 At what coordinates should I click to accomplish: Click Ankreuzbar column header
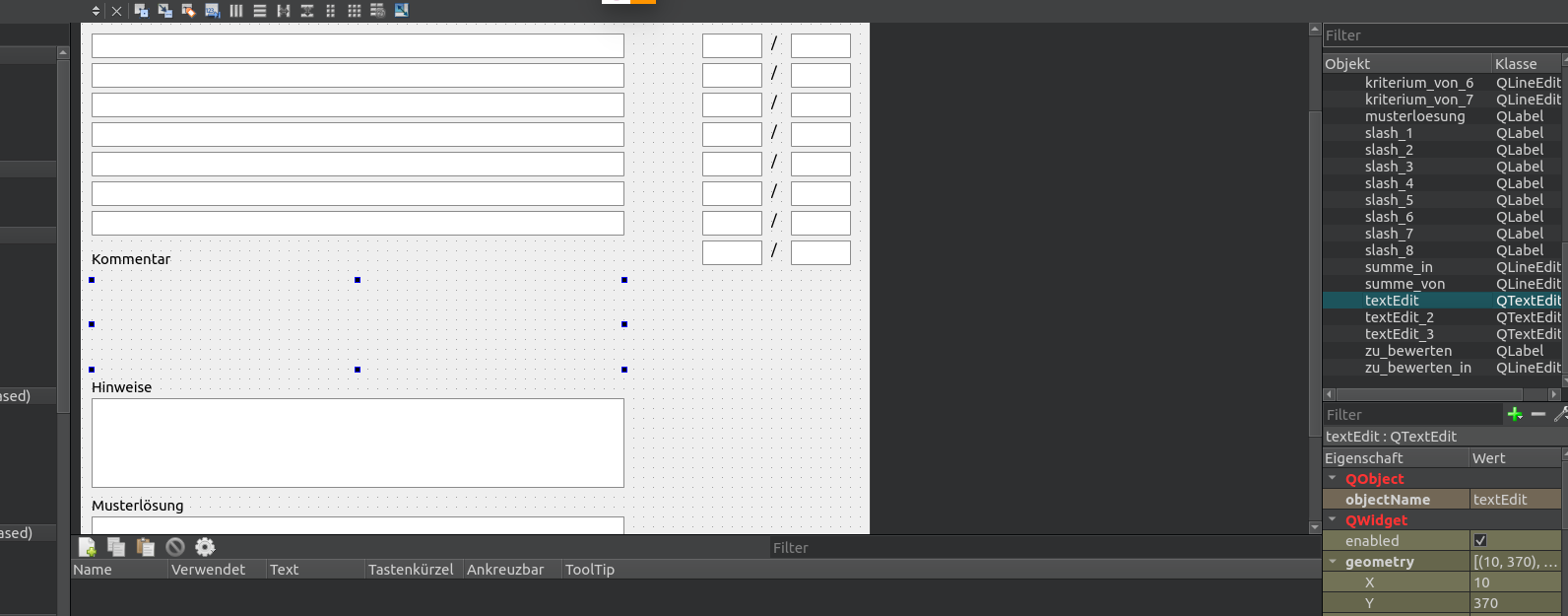point(512,570)
